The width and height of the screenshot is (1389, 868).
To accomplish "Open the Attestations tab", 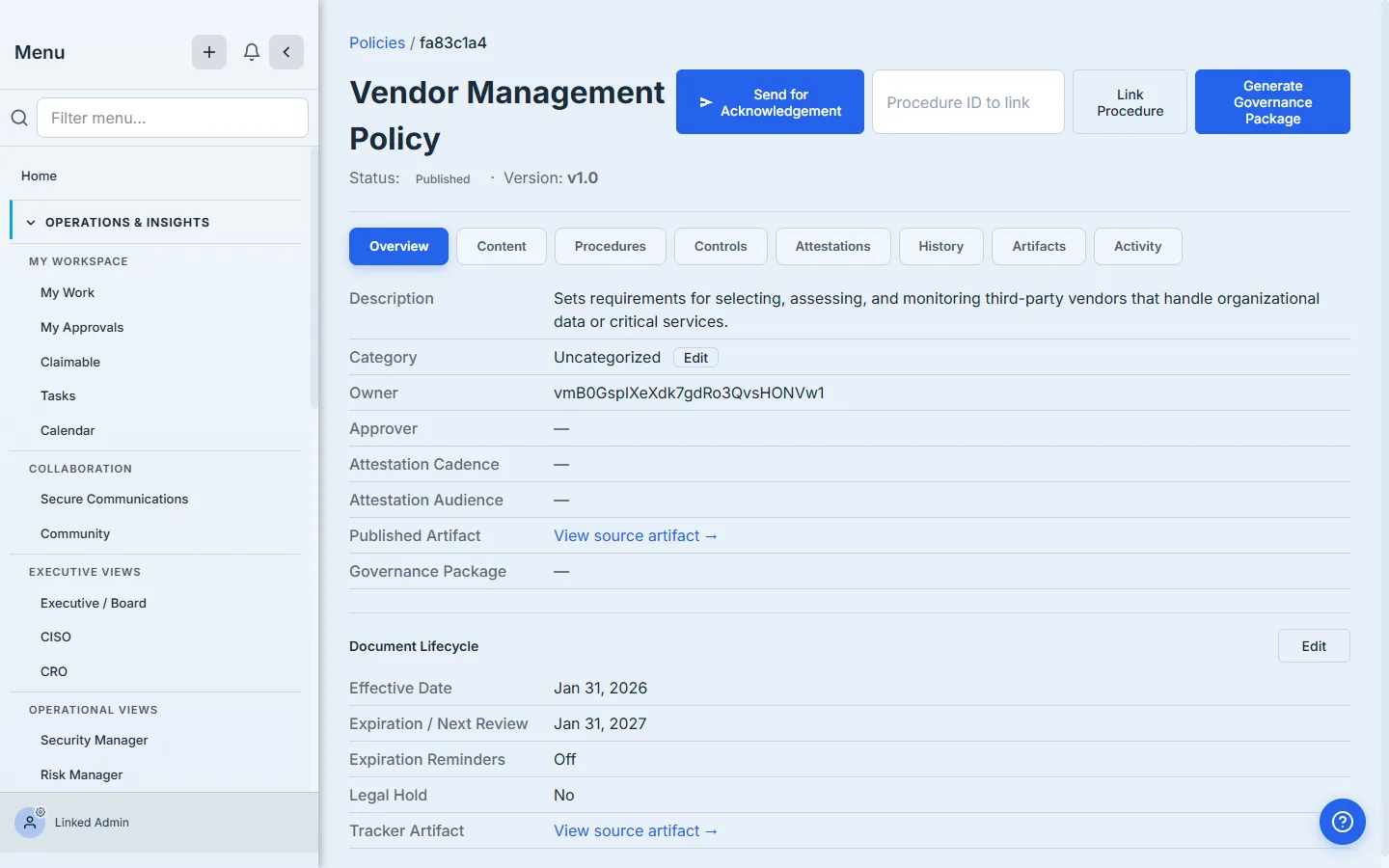I will [x=833, y=246].
